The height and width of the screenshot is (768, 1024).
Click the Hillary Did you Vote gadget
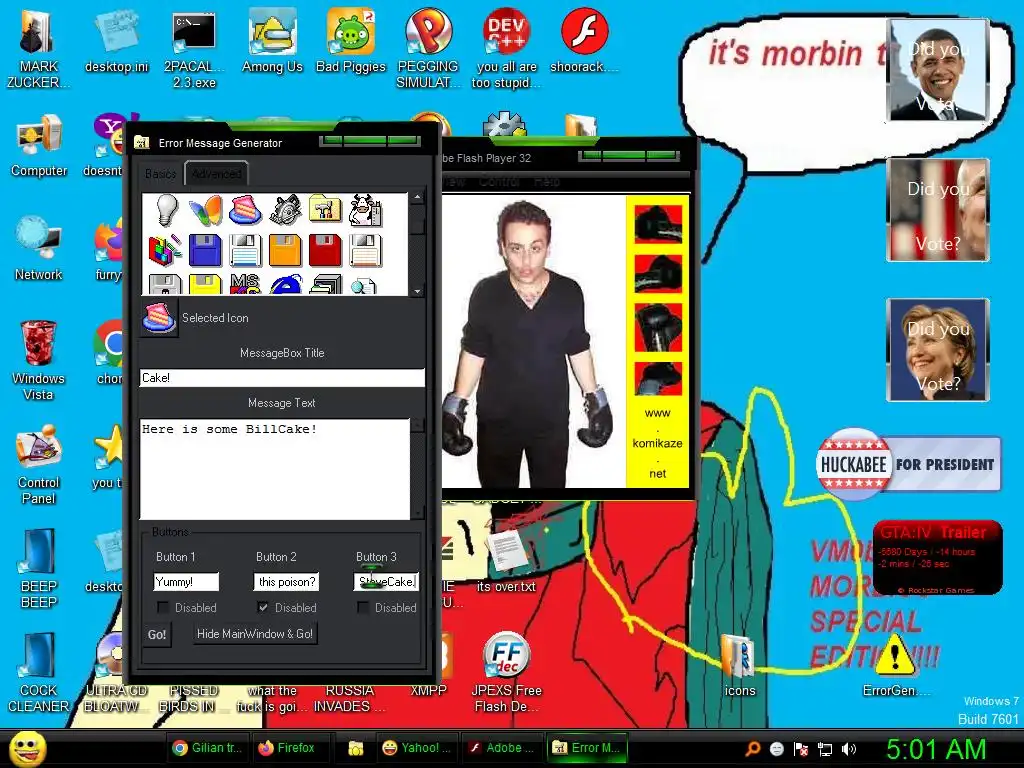[x=938, y=349]
